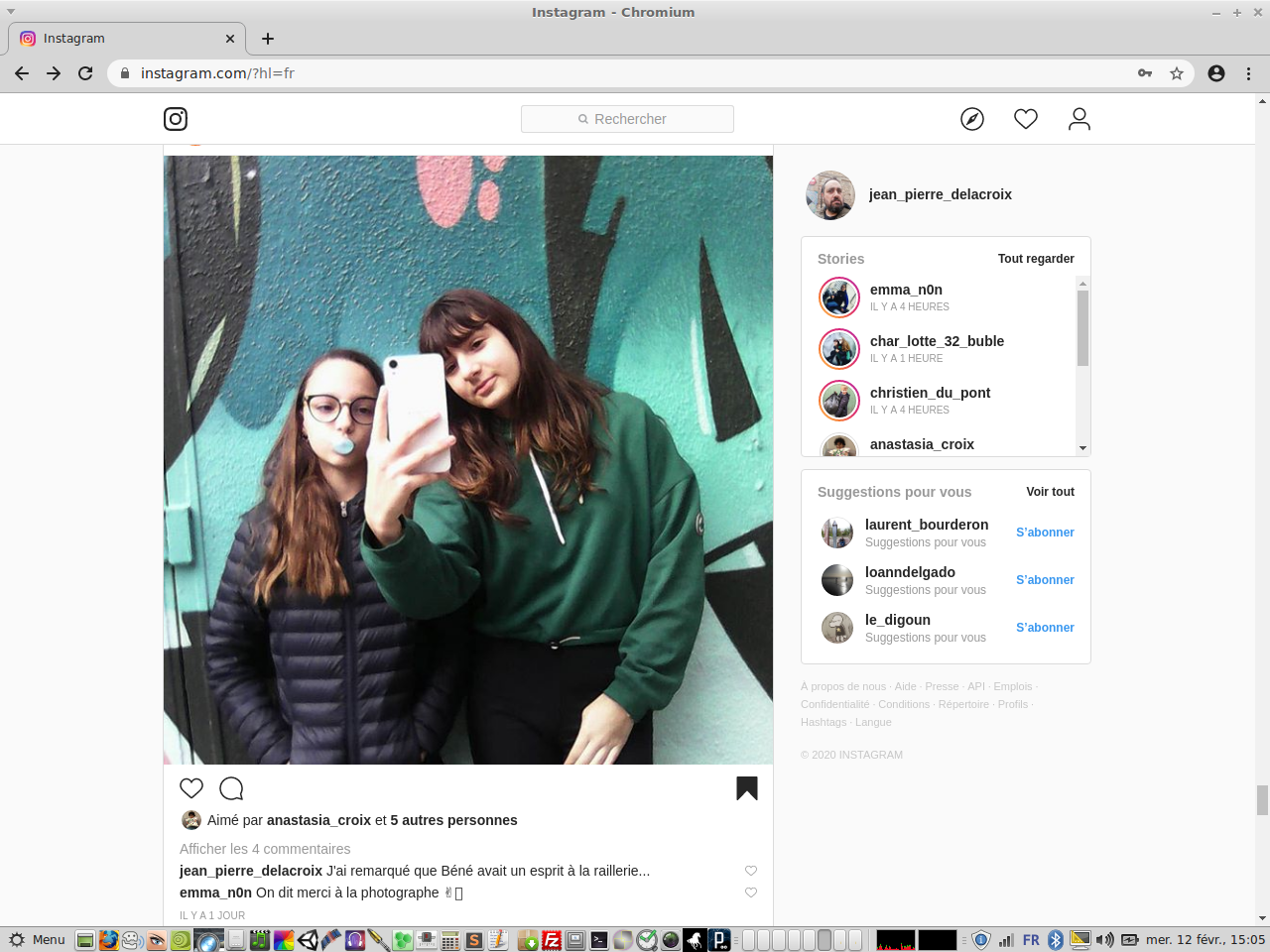Click the Rechercher search field

(627, 119)
